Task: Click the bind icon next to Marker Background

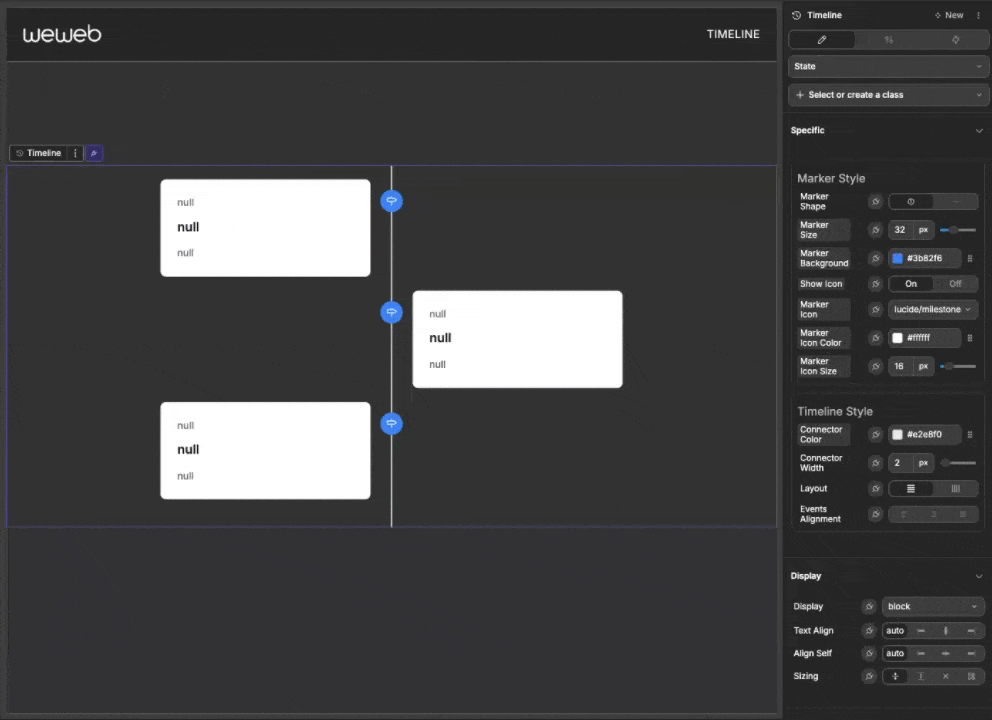Action: [875, 258]
